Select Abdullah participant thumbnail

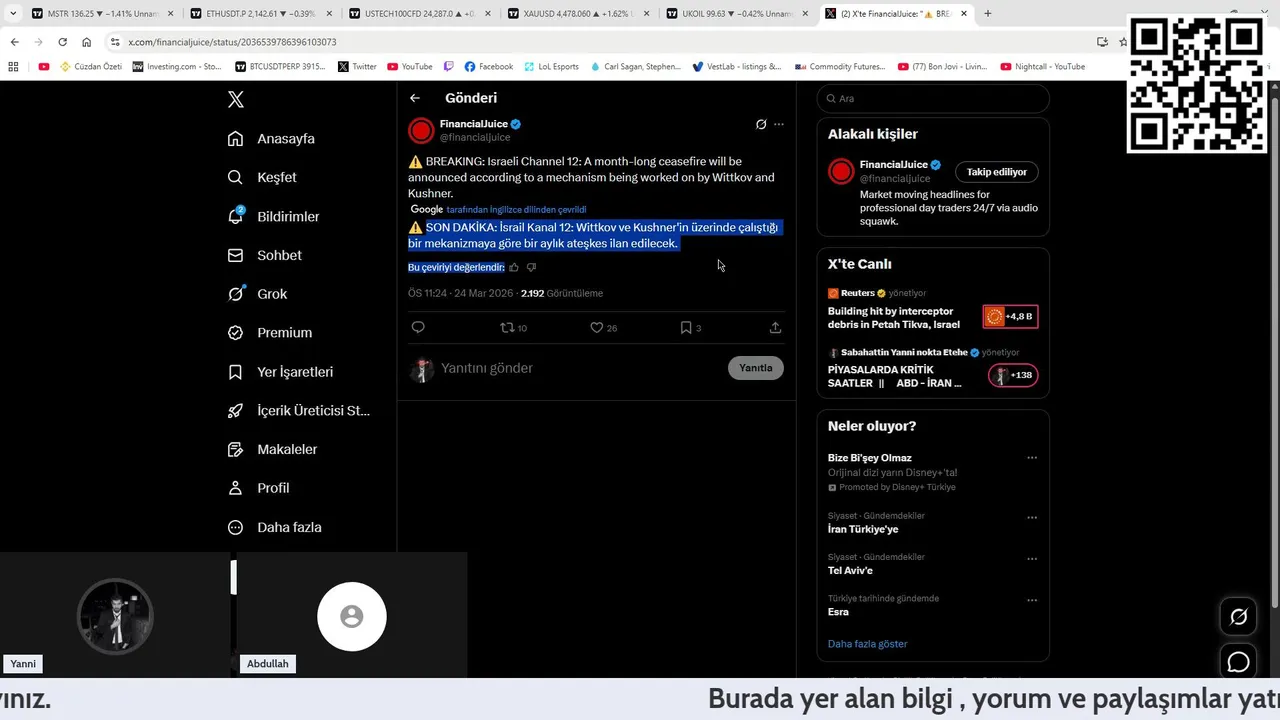pyautogui.click(x=352, y=616)
